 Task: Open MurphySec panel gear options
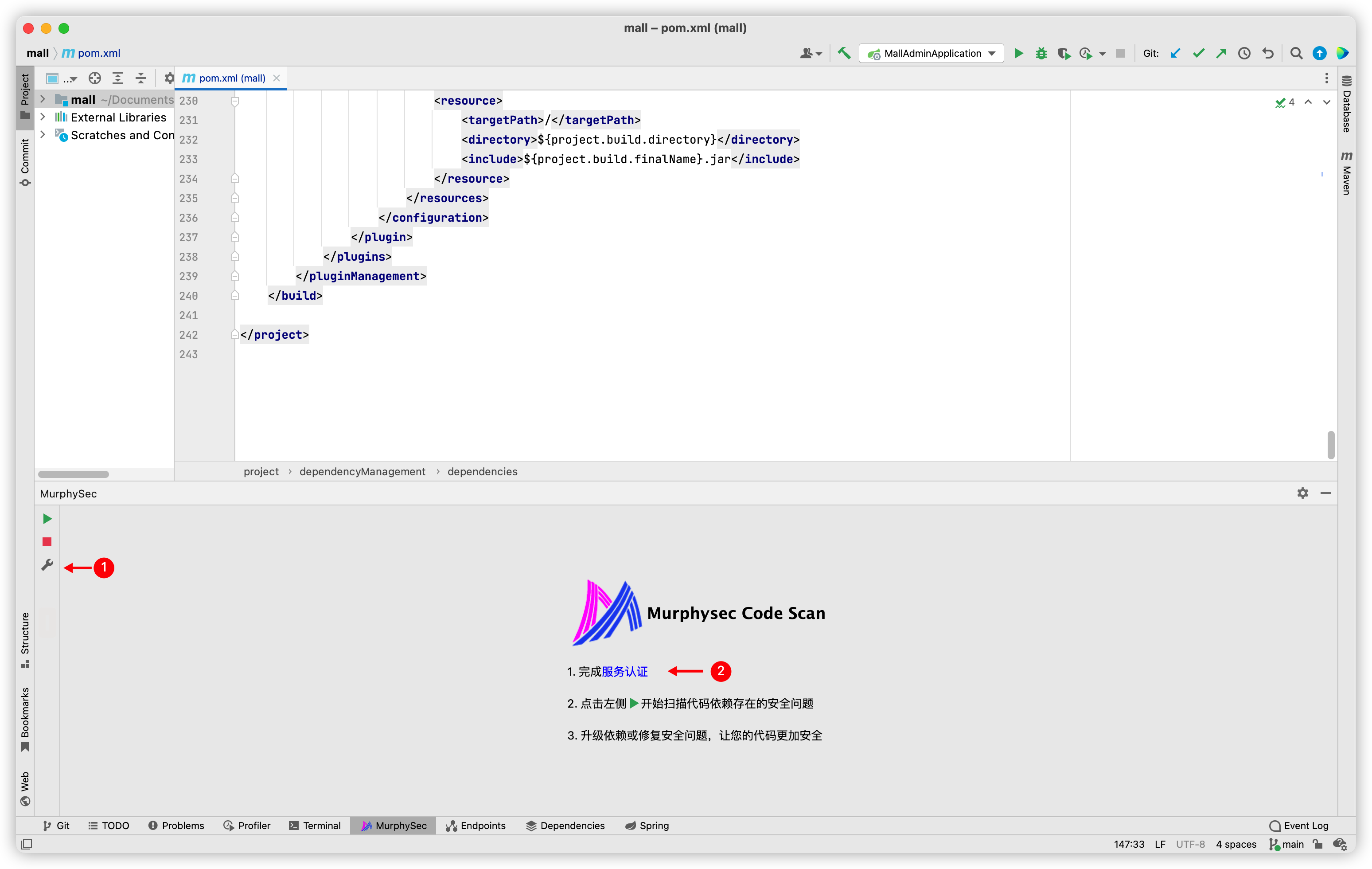(x=1302, y=493)
